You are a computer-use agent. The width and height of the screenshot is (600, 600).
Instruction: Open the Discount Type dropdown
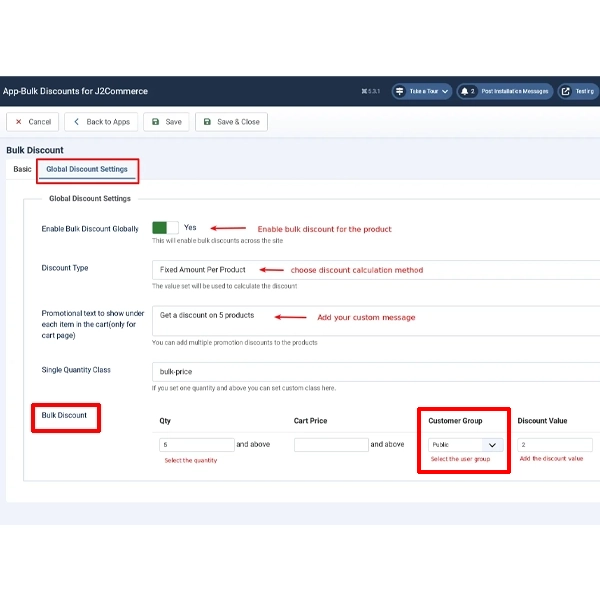tap(376, 270)
